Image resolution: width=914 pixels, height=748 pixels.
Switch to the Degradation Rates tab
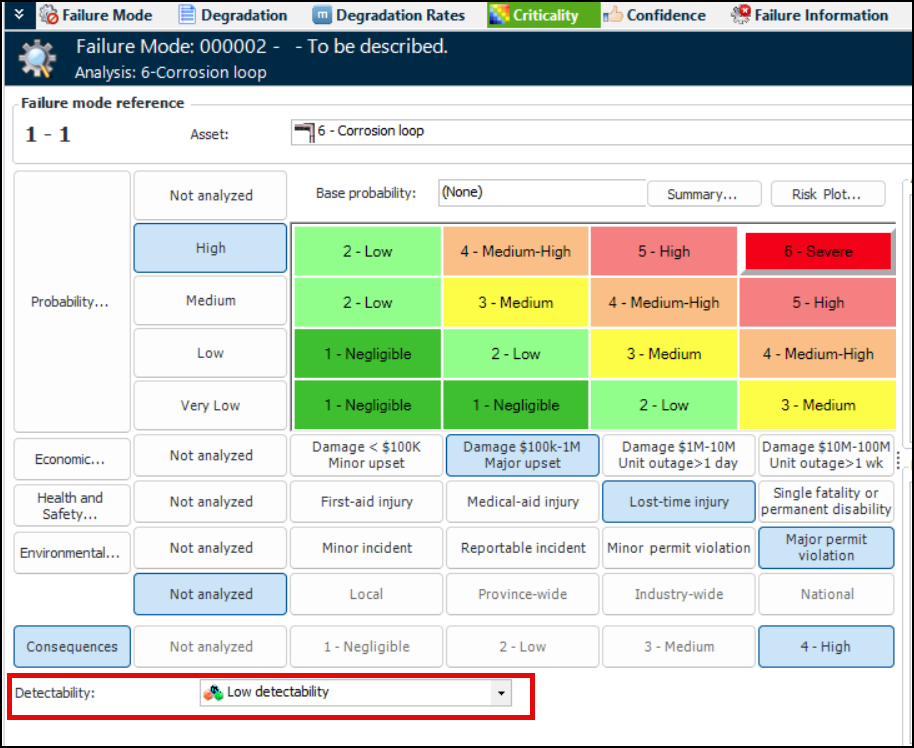399,15
